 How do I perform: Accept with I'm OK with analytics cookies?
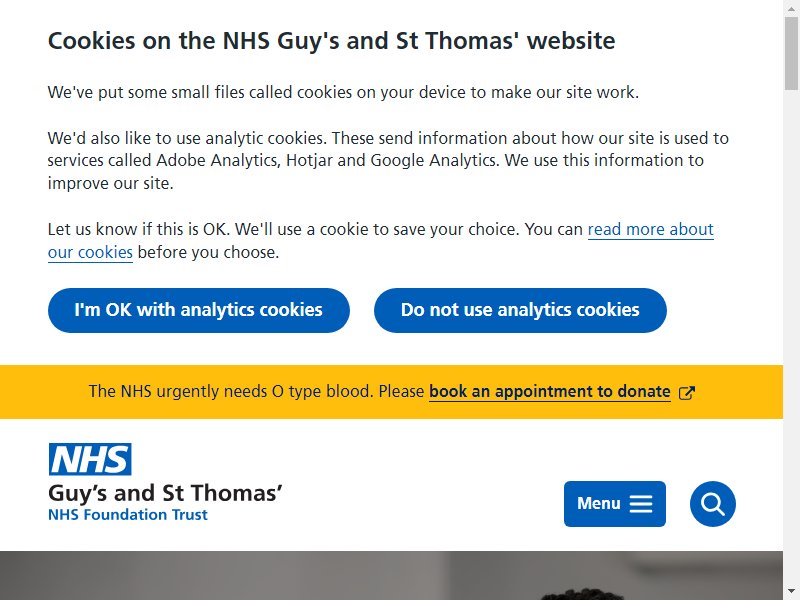coord(198,310)
